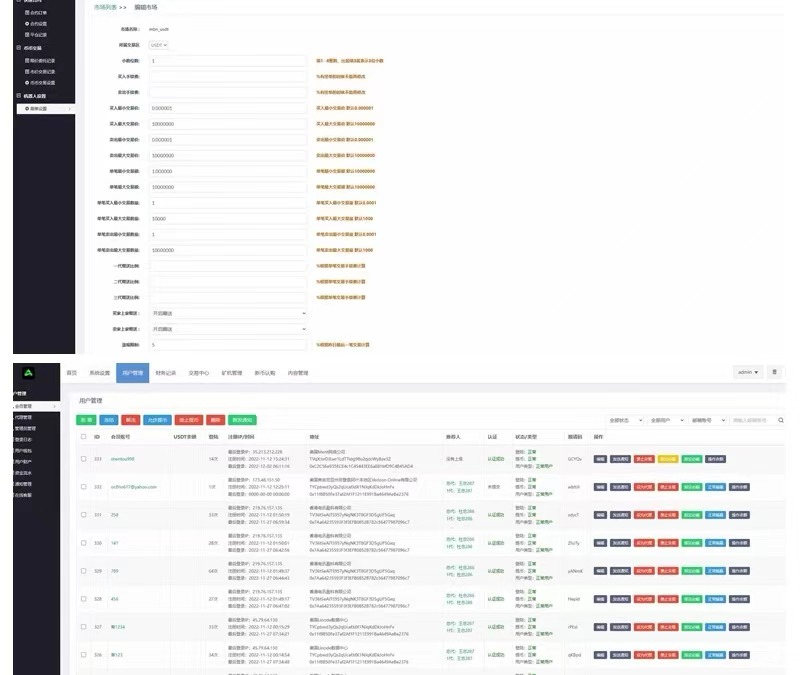The image size is (800, 675).
Task: Select the 新币认购 tab
Action: 265,373
